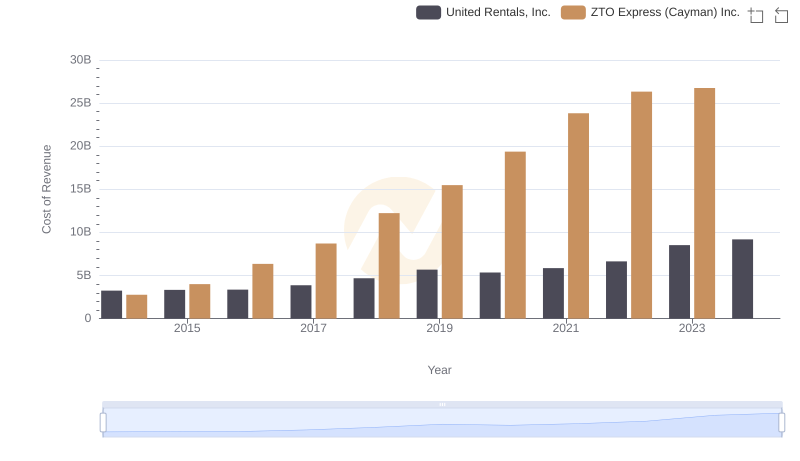Viewport: 800px width, 461px height.
Task: Click the 20B y-axis label
Action: (81, 146)
